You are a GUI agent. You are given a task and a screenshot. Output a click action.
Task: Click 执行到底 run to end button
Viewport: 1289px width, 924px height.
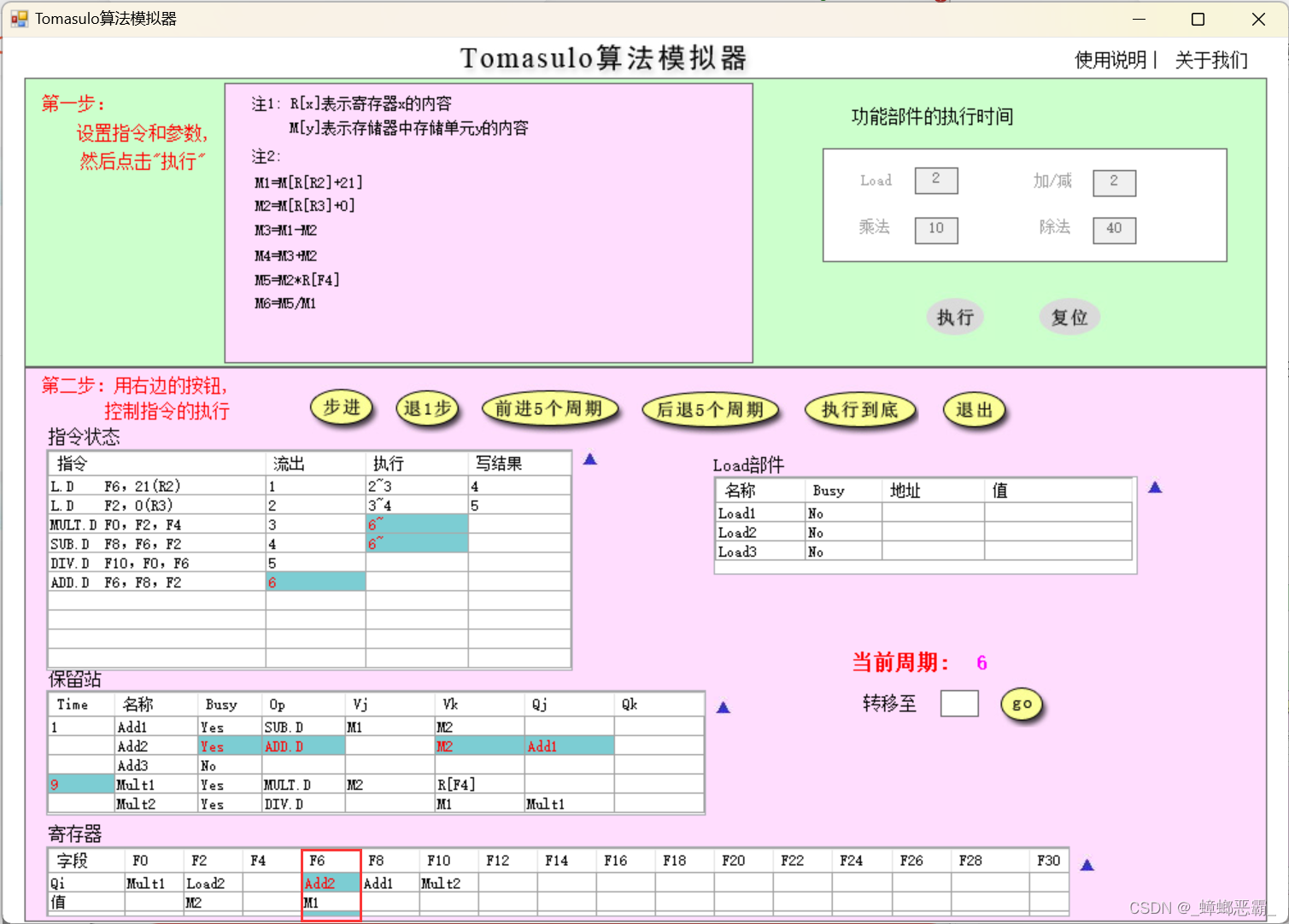pyautogui.click(x=860, y=410)
